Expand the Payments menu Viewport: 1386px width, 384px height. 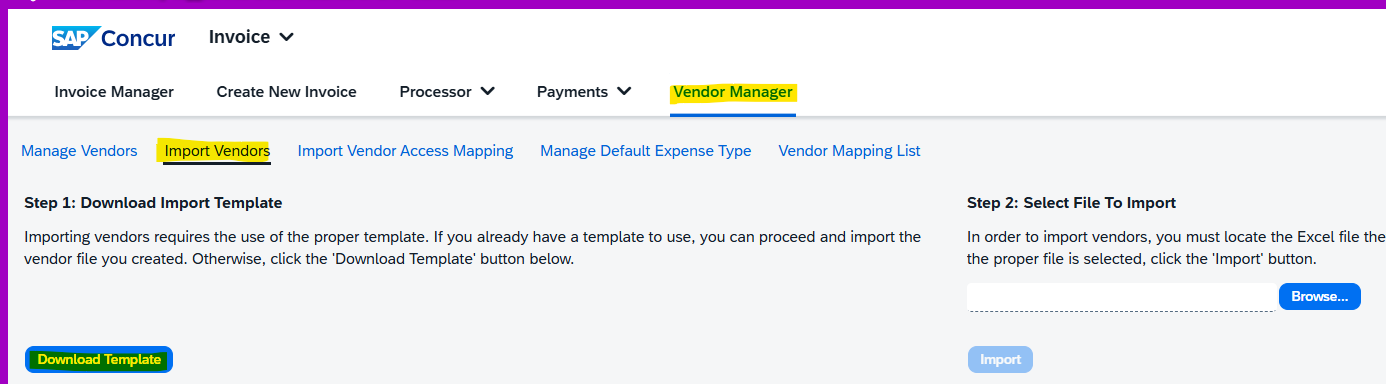click(584, 92)
